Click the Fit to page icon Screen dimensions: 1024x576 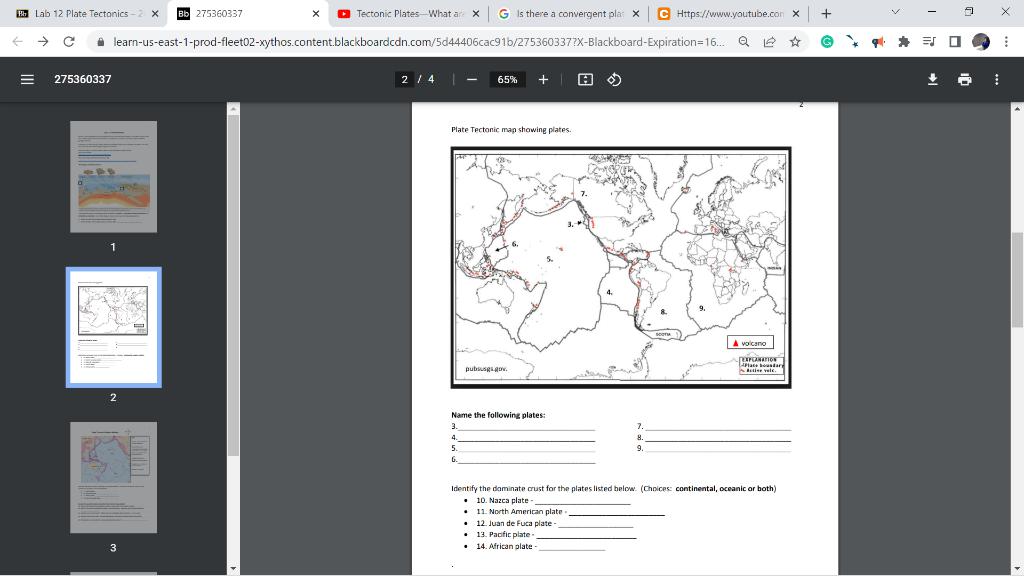583,78
